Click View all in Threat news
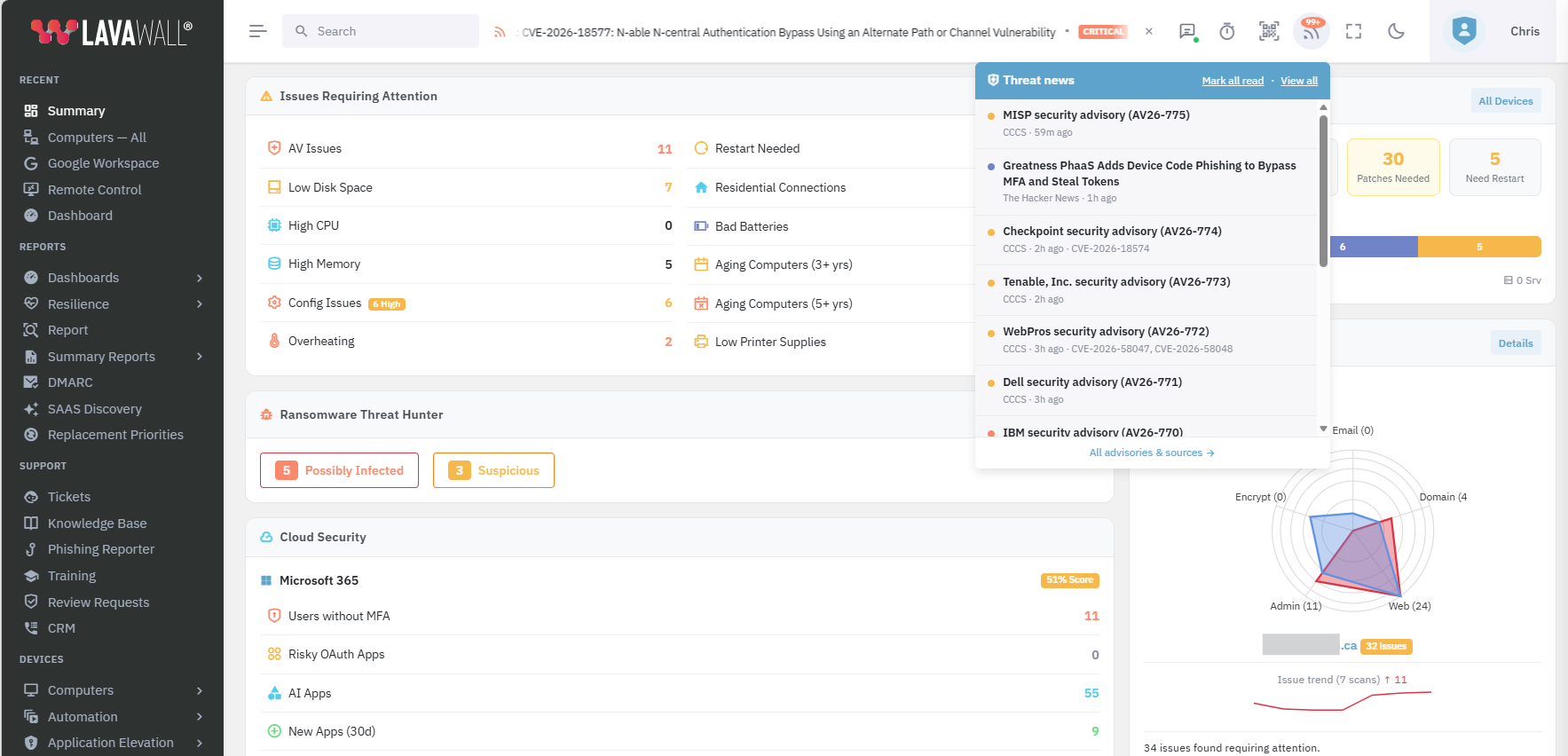 (x=1299, y=81)
